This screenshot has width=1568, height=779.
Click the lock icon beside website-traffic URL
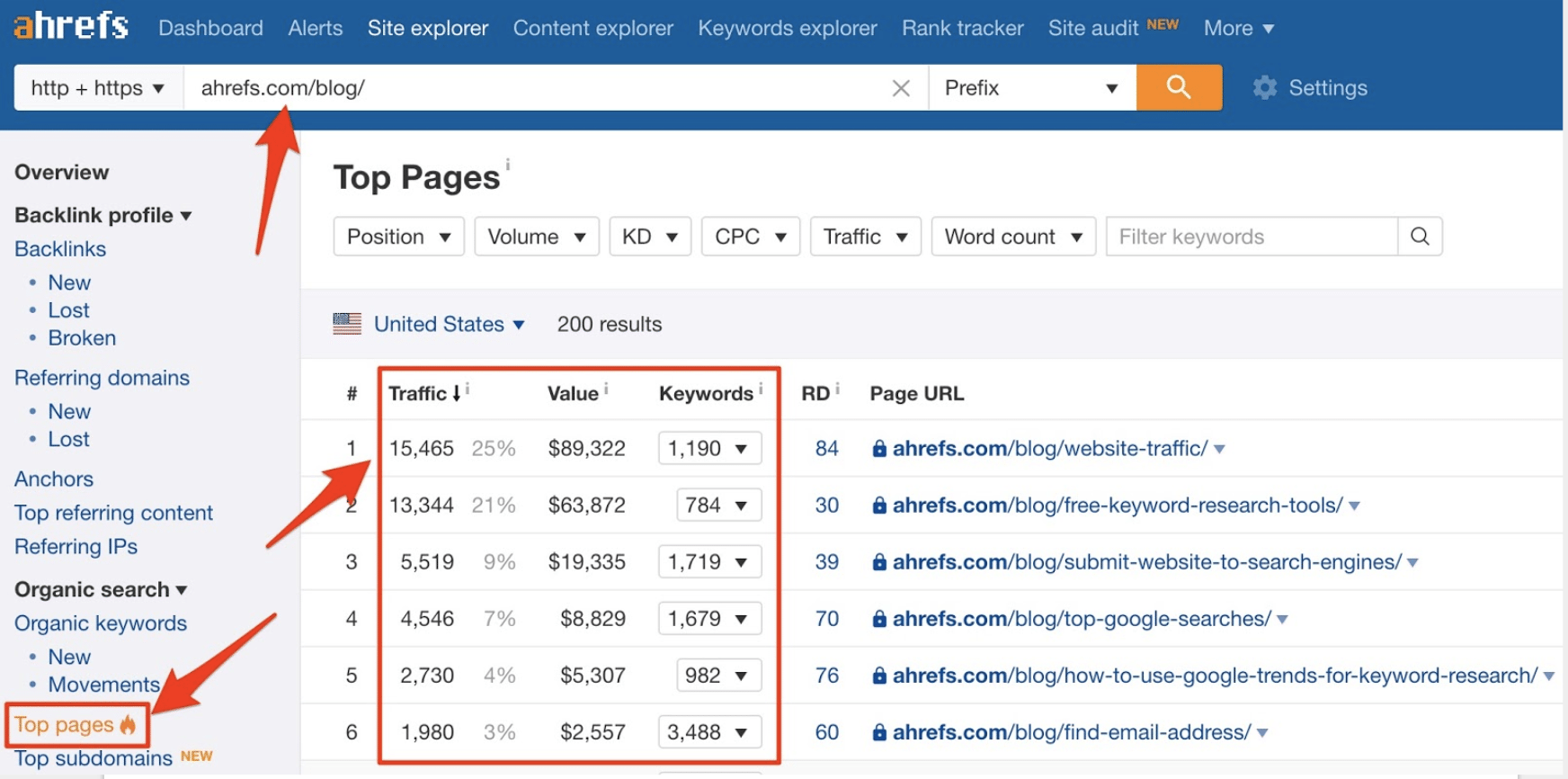(x=879, y=449)
